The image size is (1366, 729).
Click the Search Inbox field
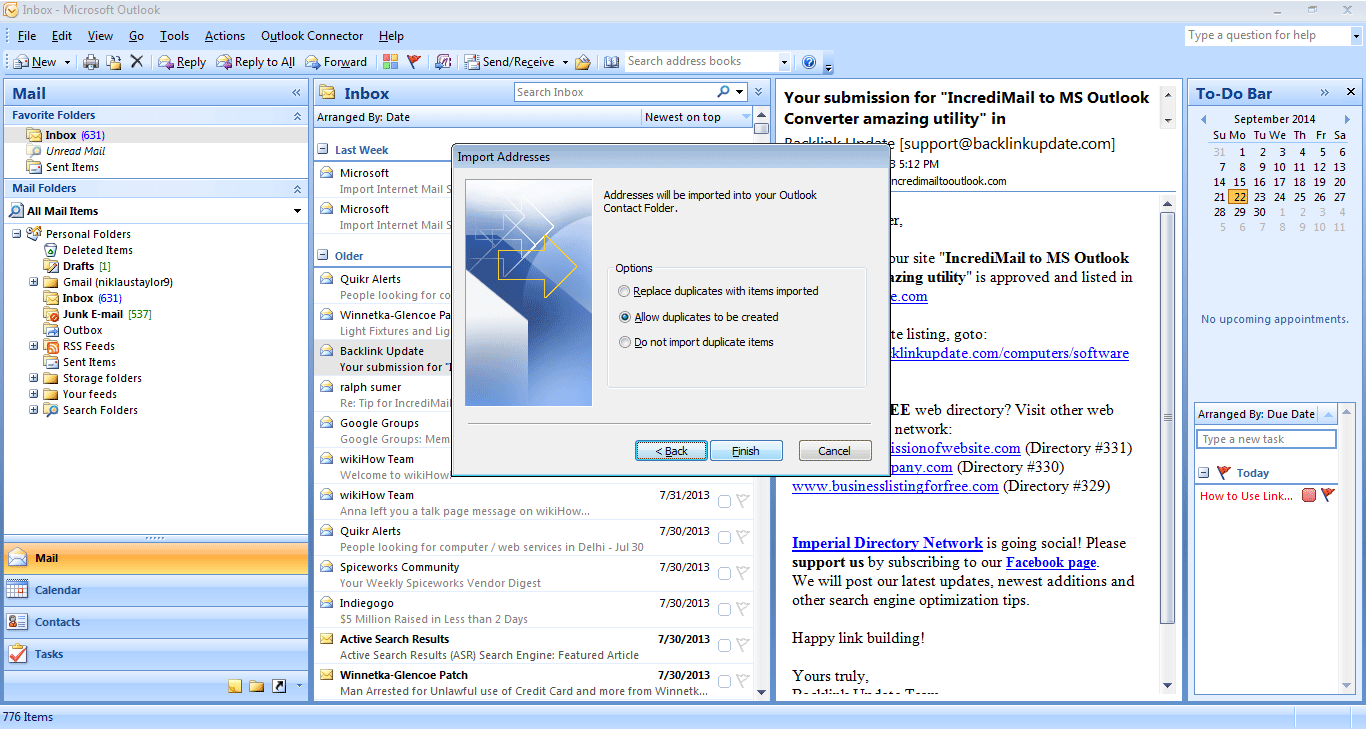pyautogui.click(x=615, y=92)
